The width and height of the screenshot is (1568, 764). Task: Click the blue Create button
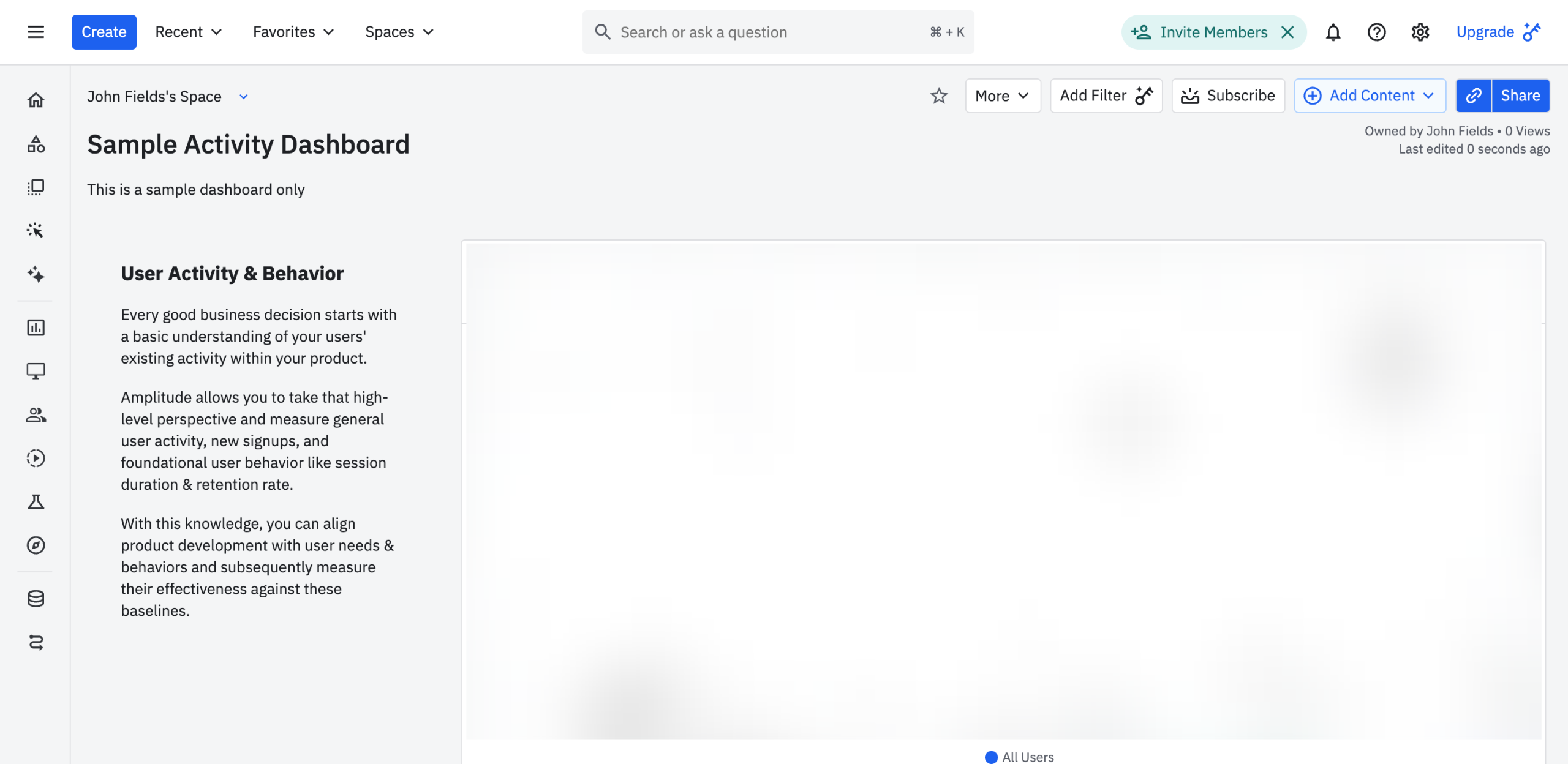[x=104, y=32]
